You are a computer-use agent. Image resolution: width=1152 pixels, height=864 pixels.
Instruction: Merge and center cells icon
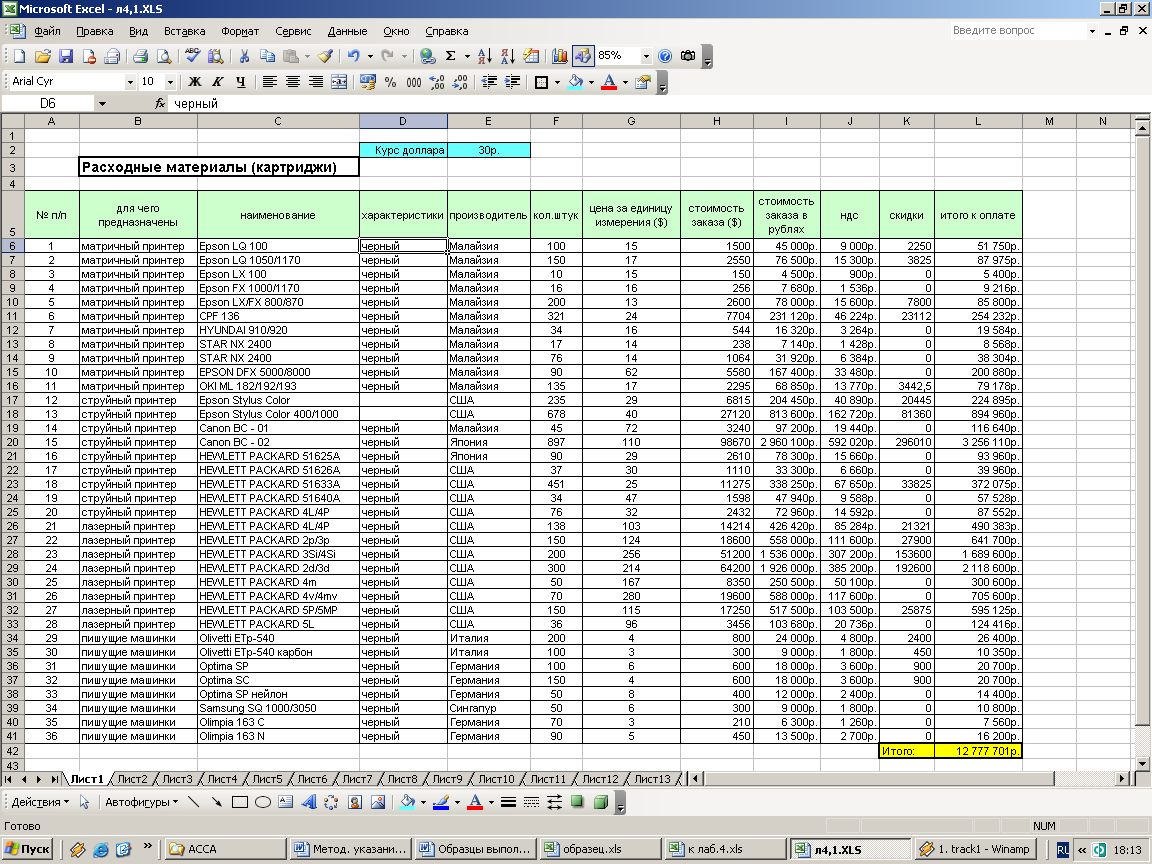point(339,82)
